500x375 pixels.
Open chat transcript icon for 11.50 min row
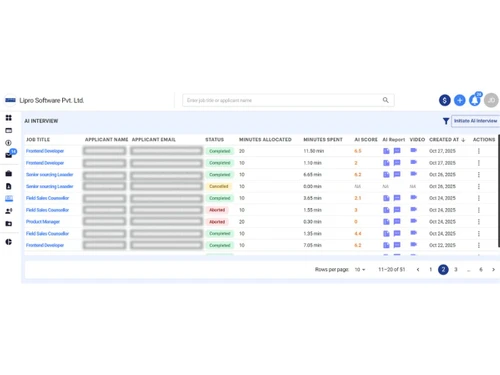[397, 151]
